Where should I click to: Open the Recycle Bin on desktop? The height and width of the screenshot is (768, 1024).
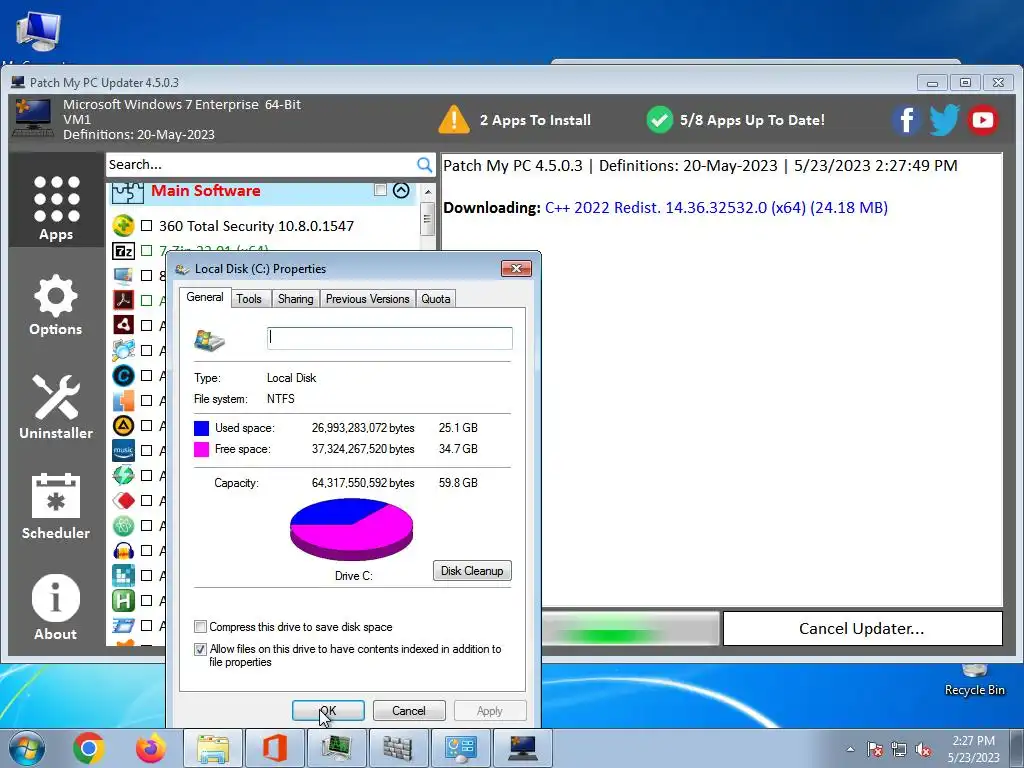(x=974, y=679)
